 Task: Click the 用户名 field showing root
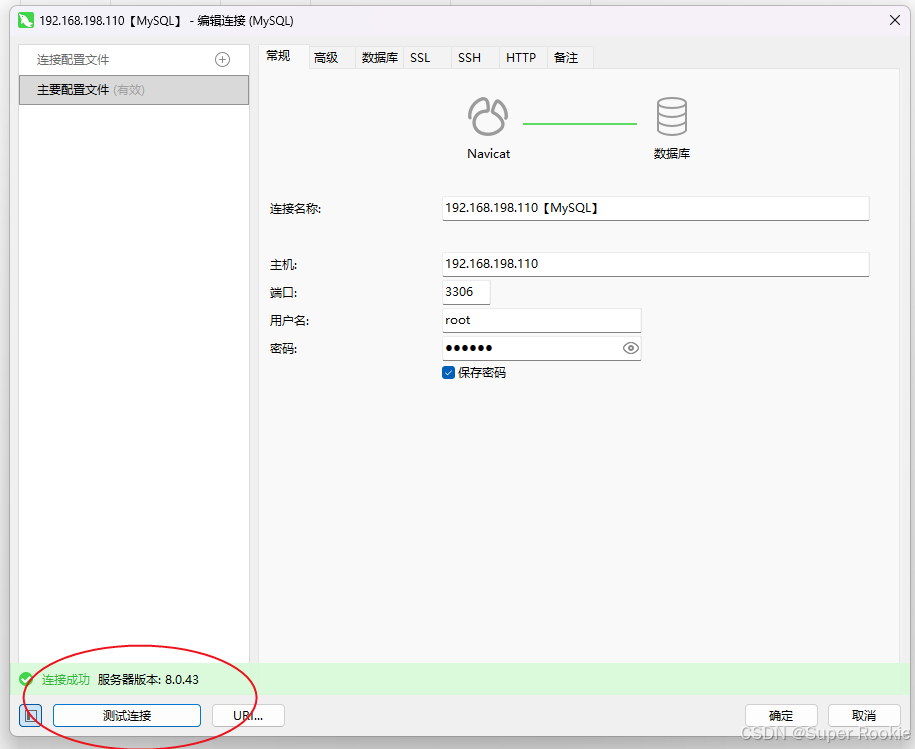542,320
